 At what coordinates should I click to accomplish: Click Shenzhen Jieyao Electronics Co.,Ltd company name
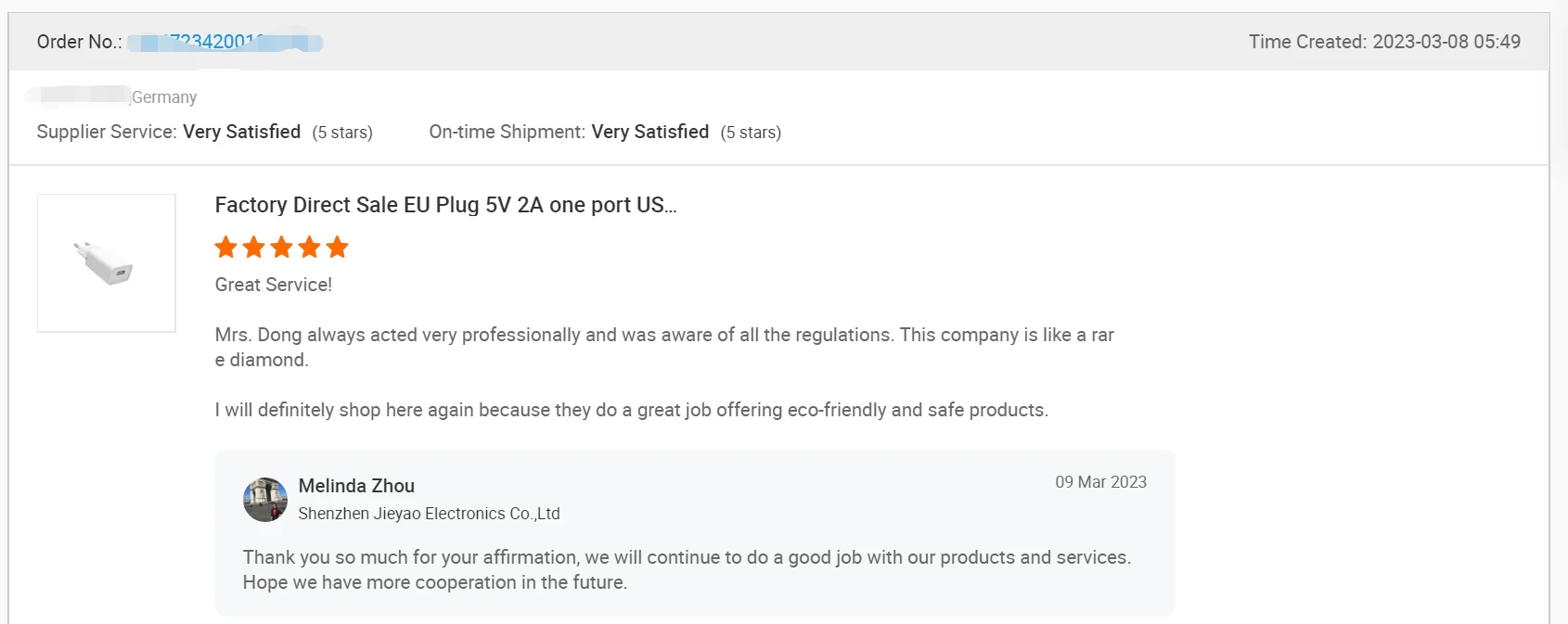pos(429,514)
